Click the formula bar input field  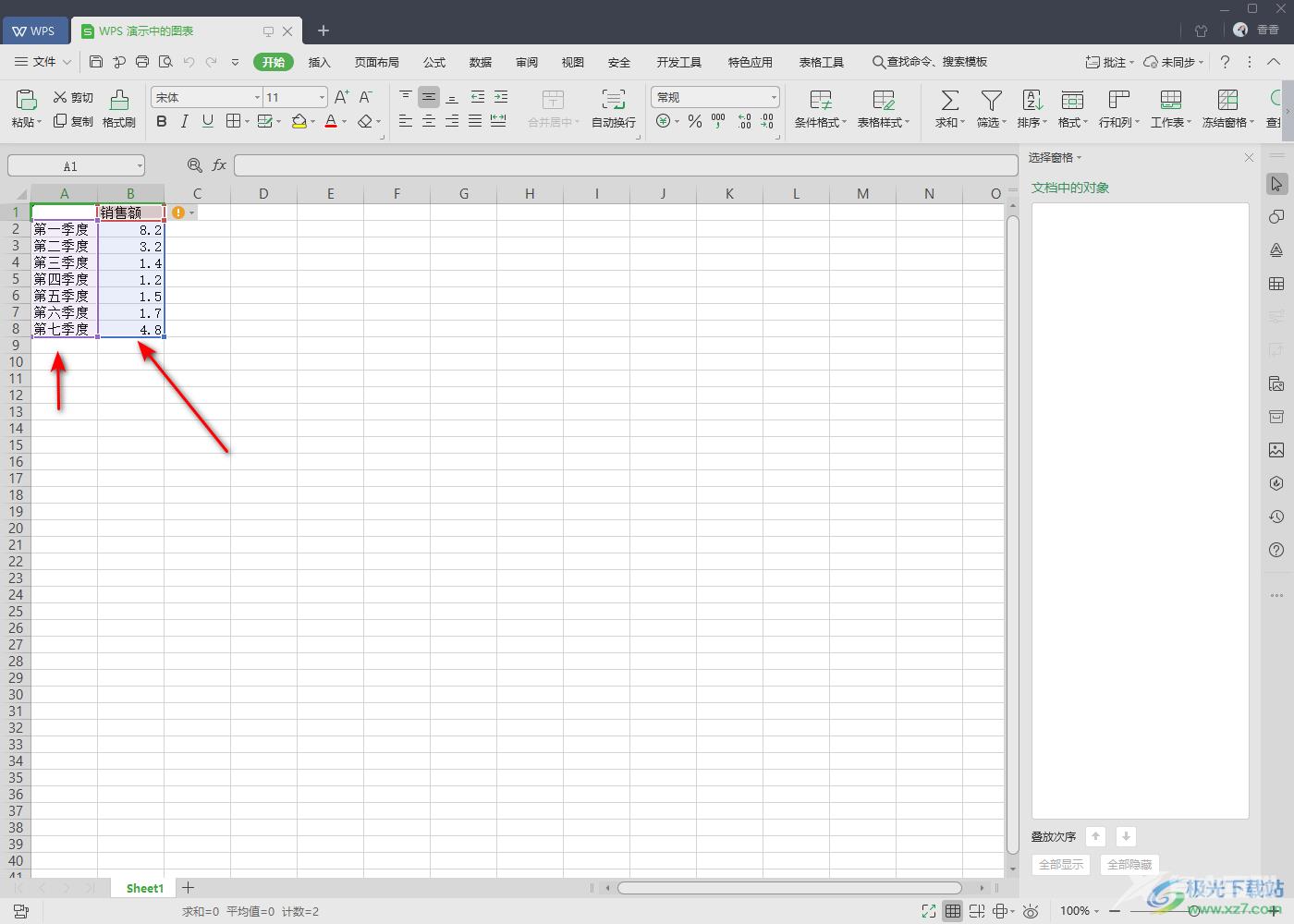[626, 165]
